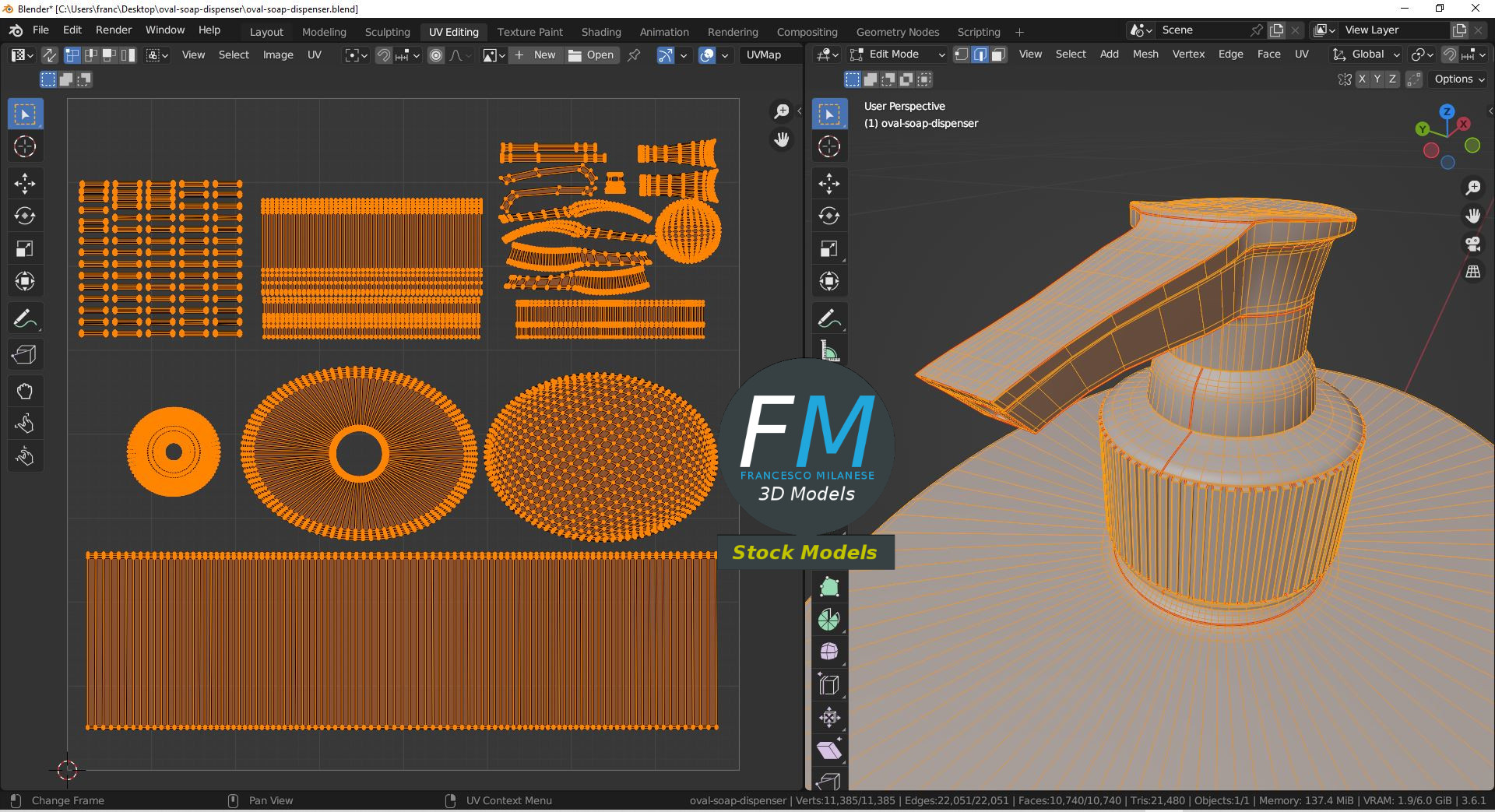Open the Edit Mode dropdown
1495x812 pixels.
pos(897,54)
